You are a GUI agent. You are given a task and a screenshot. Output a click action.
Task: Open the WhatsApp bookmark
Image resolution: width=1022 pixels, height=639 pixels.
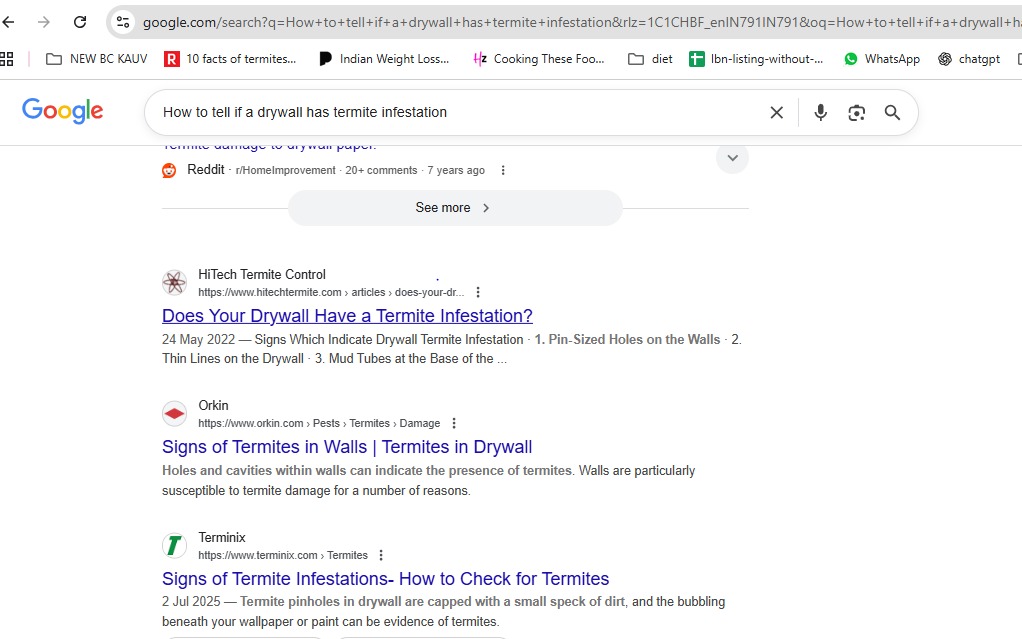pos(881,59)
